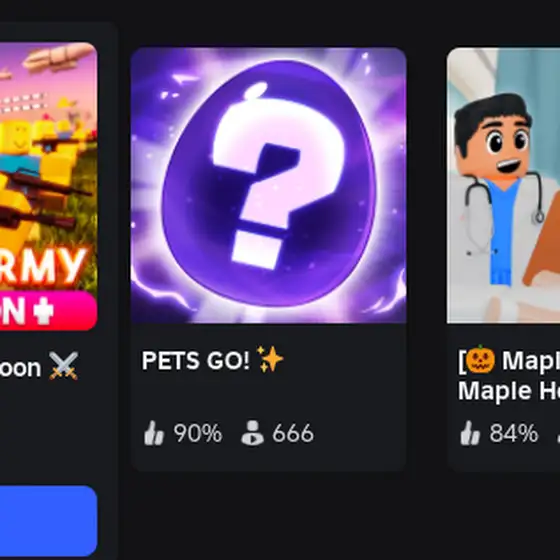Open the army game thumbnail
This screenshot has width=560, height=560.
pyautogui.click(x=48, y=186)
